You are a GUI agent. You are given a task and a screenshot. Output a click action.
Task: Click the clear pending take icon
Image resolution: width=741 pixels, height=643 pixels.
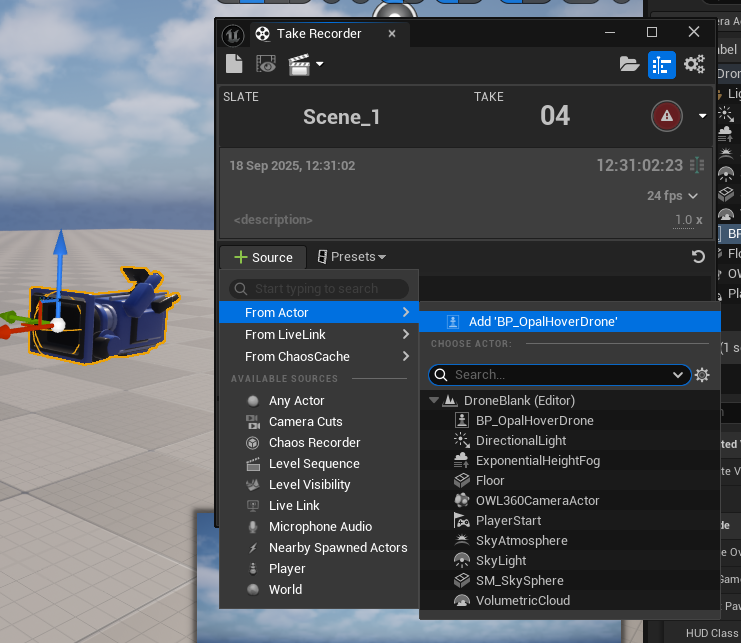tap(233, 65)
